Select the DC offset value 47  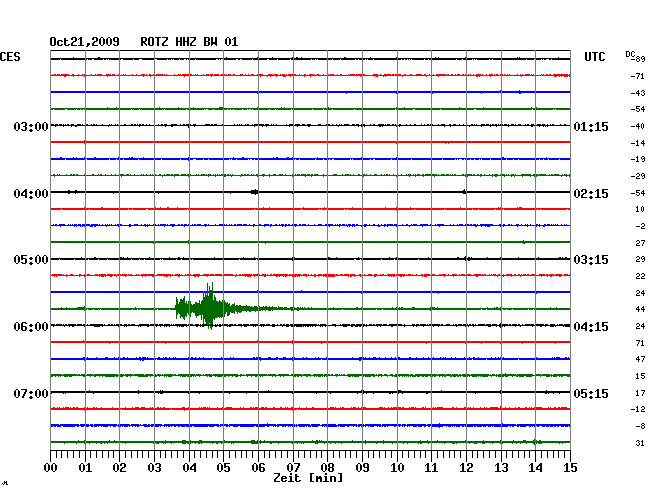640,359
